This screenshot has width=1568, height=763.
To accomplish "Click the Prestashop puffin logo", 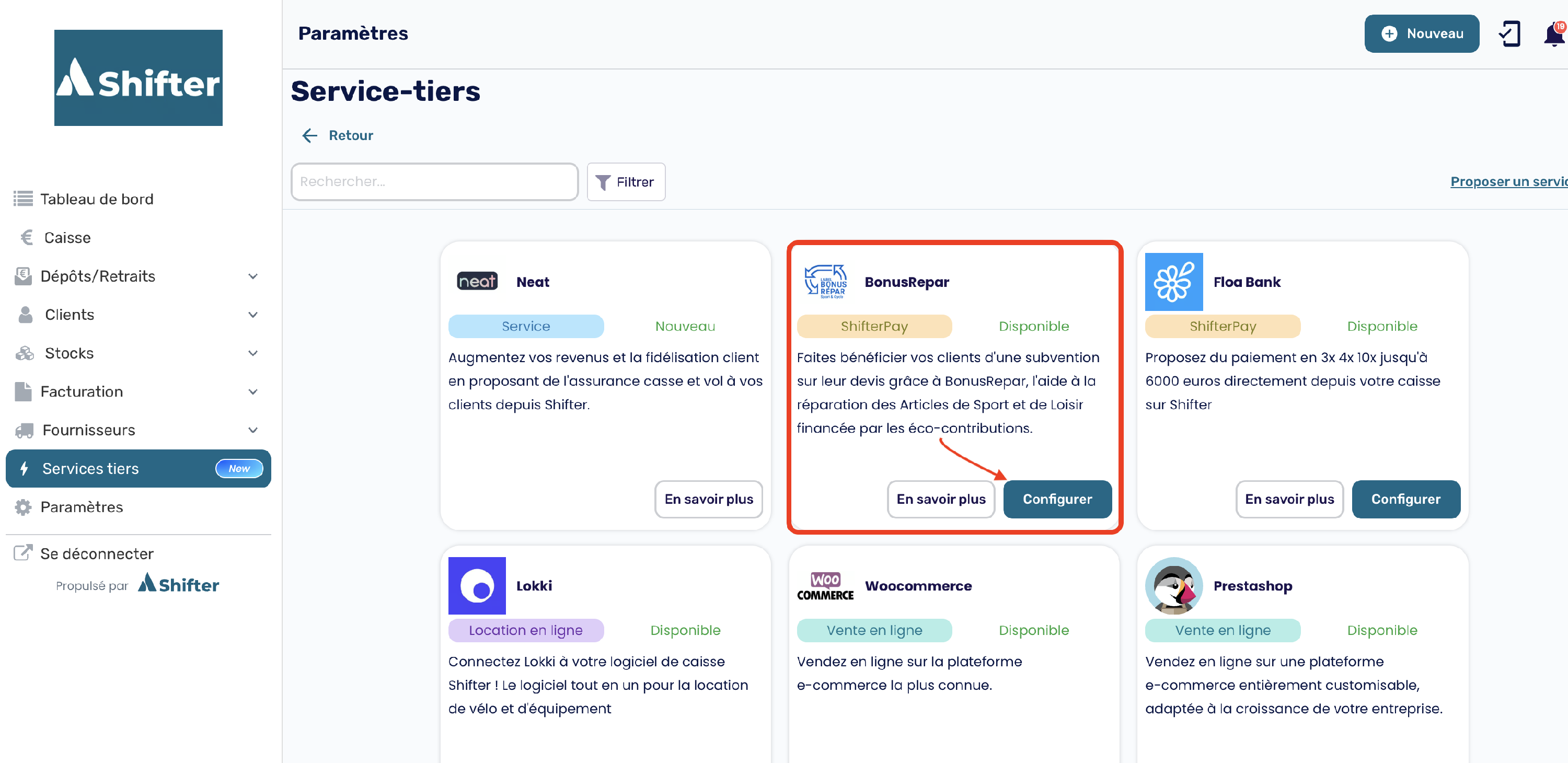I will pyautogui.click(x=1173, y=585).
